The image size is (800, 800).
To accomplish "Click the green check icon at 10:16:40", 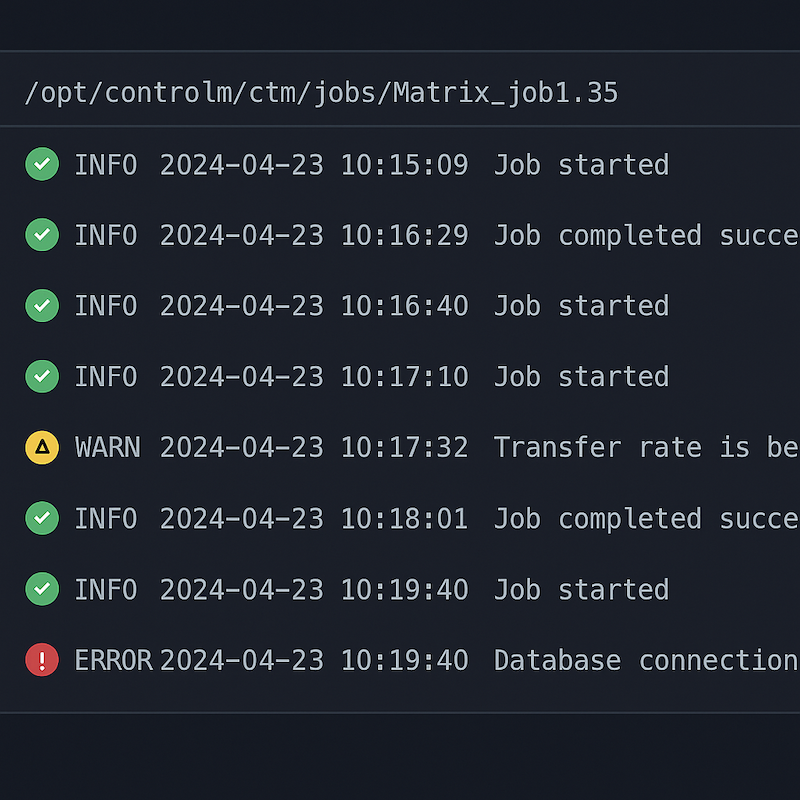I will click(42, 306).
